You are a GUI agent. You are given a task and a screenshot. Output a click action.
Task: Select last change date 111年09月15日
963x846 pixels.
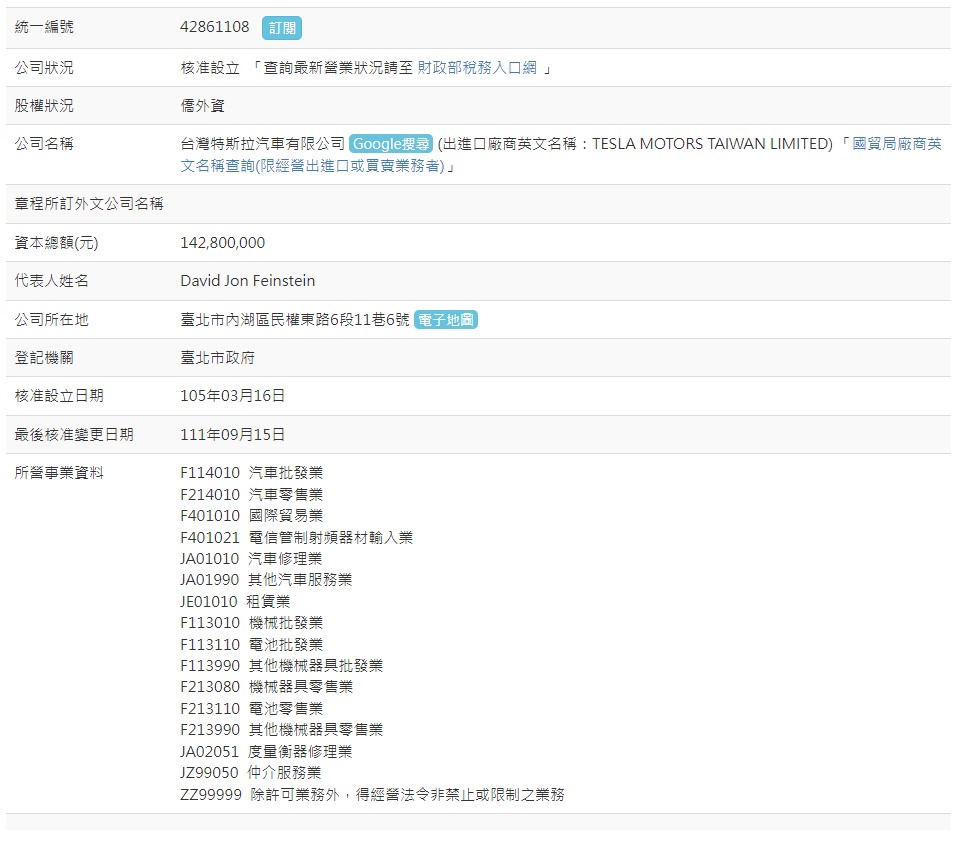tap(232, 434)
